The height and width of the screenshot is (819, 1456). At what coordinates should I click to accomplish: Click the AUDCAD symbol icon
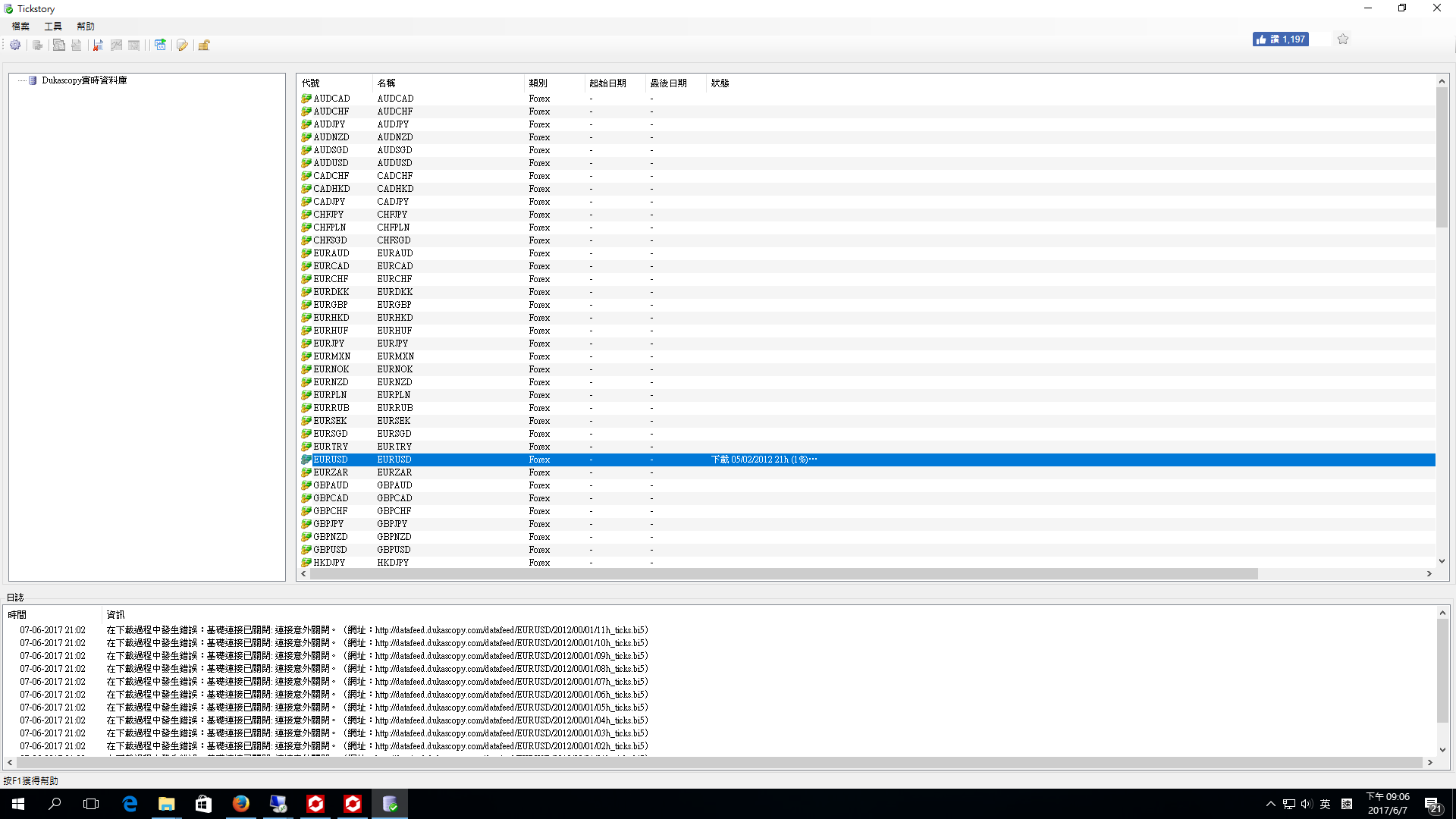click(306, 99)
